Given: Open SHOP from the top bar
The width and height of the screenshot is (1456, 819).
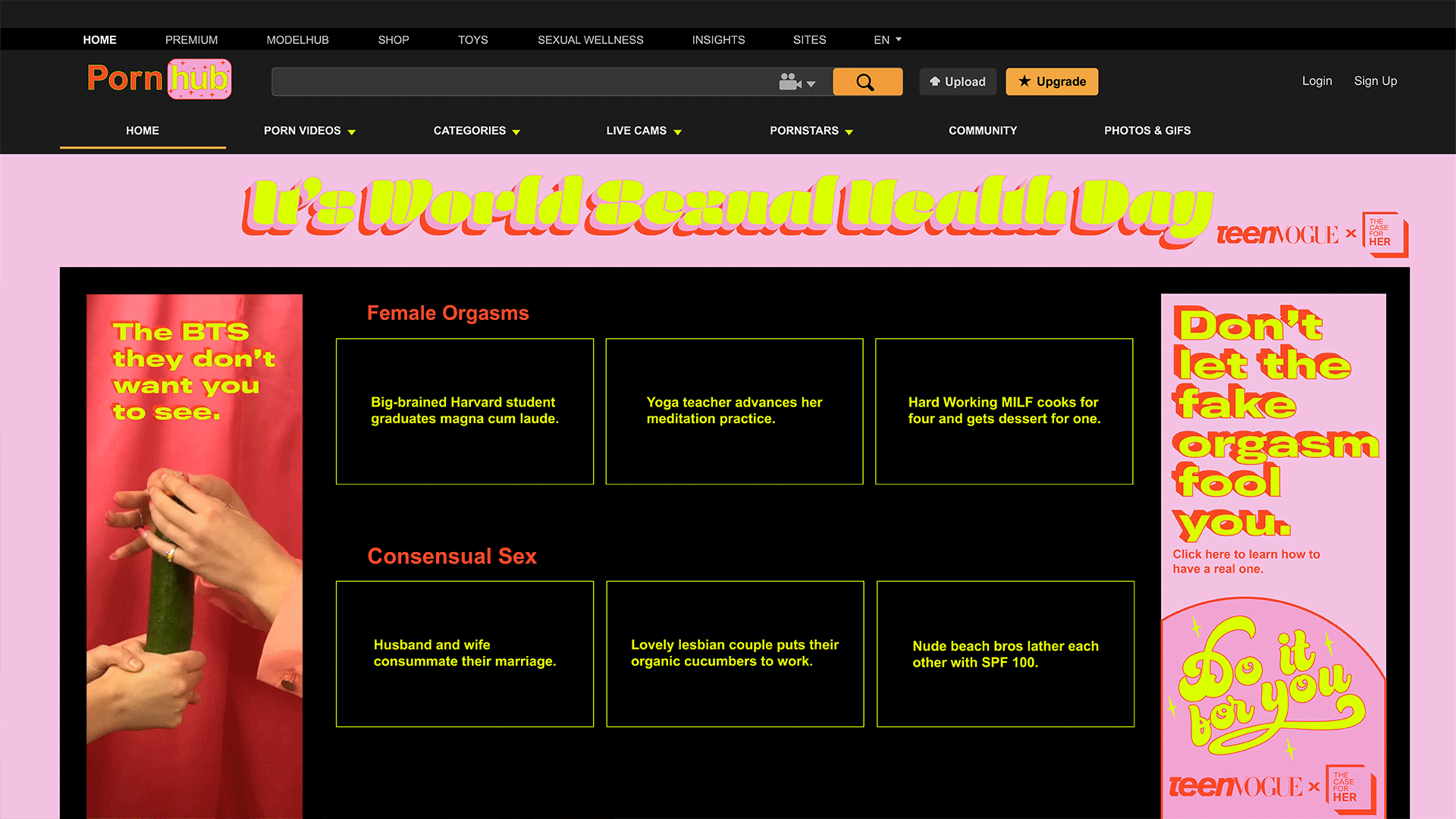Looking at the screenshot, I should [x=394, y=39].
